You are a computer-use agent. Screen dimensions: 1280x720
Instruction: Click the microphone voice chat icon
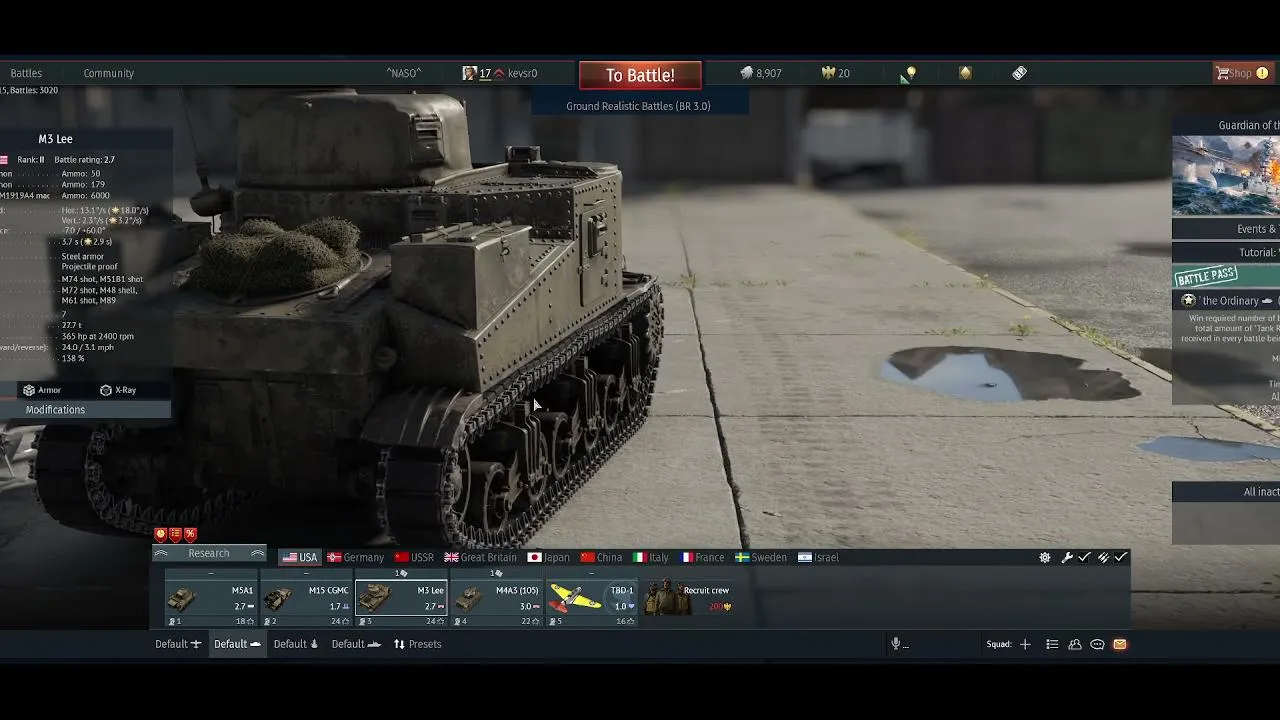click(896, 644)
